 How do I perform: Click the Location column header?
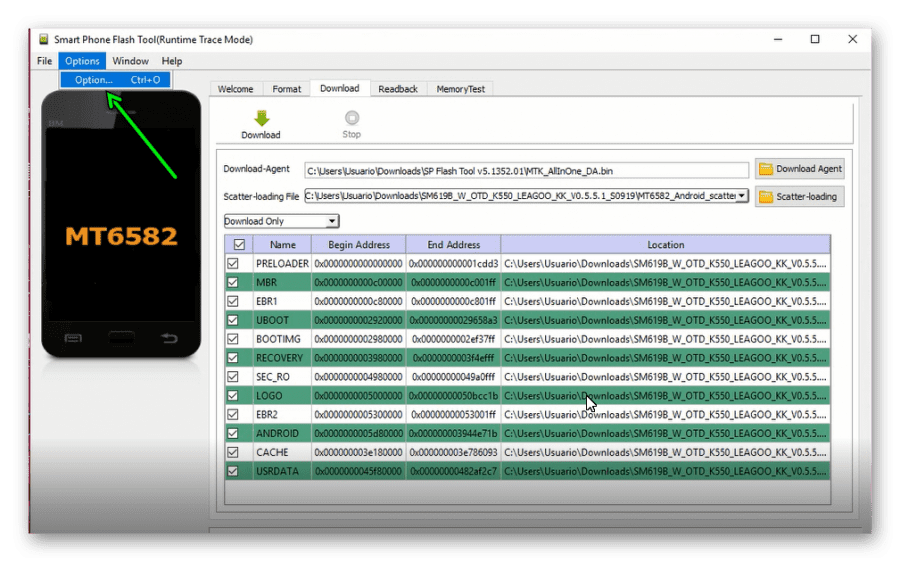click(x=666, y=245)
